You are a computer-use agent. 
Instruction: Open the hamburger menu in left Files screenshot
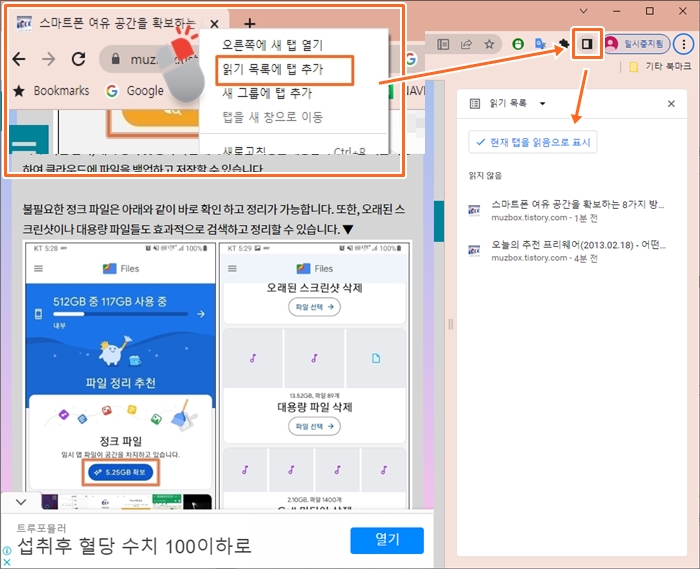(38, 269)
